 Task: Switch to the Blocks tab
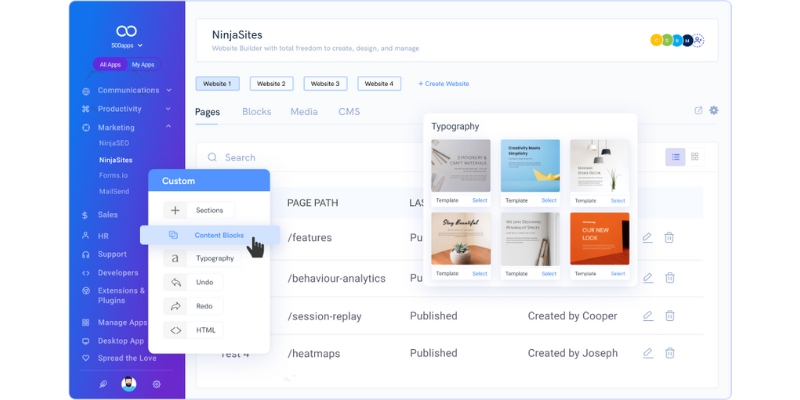[x=256, y=112]
